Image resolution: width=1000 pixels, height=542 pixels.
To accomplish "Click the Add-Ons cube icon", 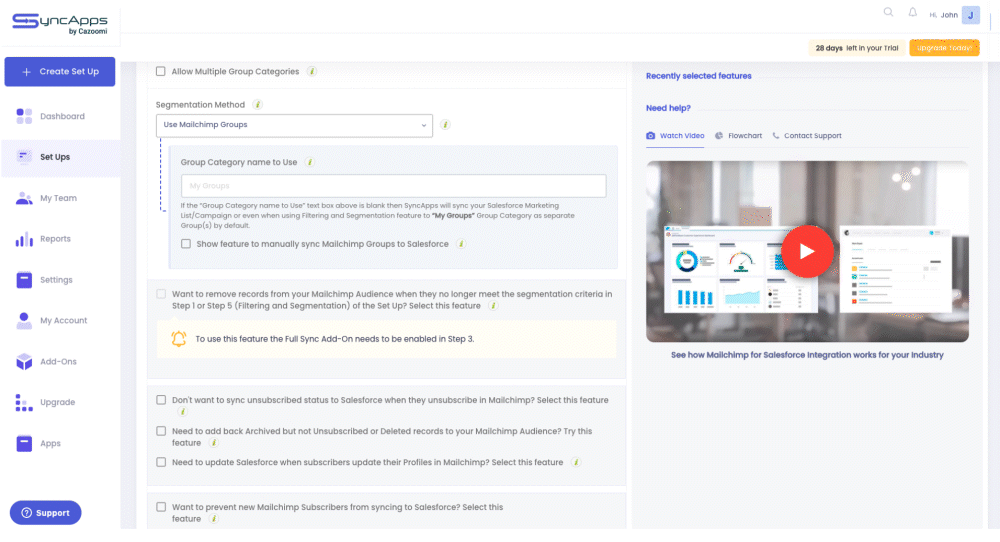I will pyautogui.click(x=24, y=362).
